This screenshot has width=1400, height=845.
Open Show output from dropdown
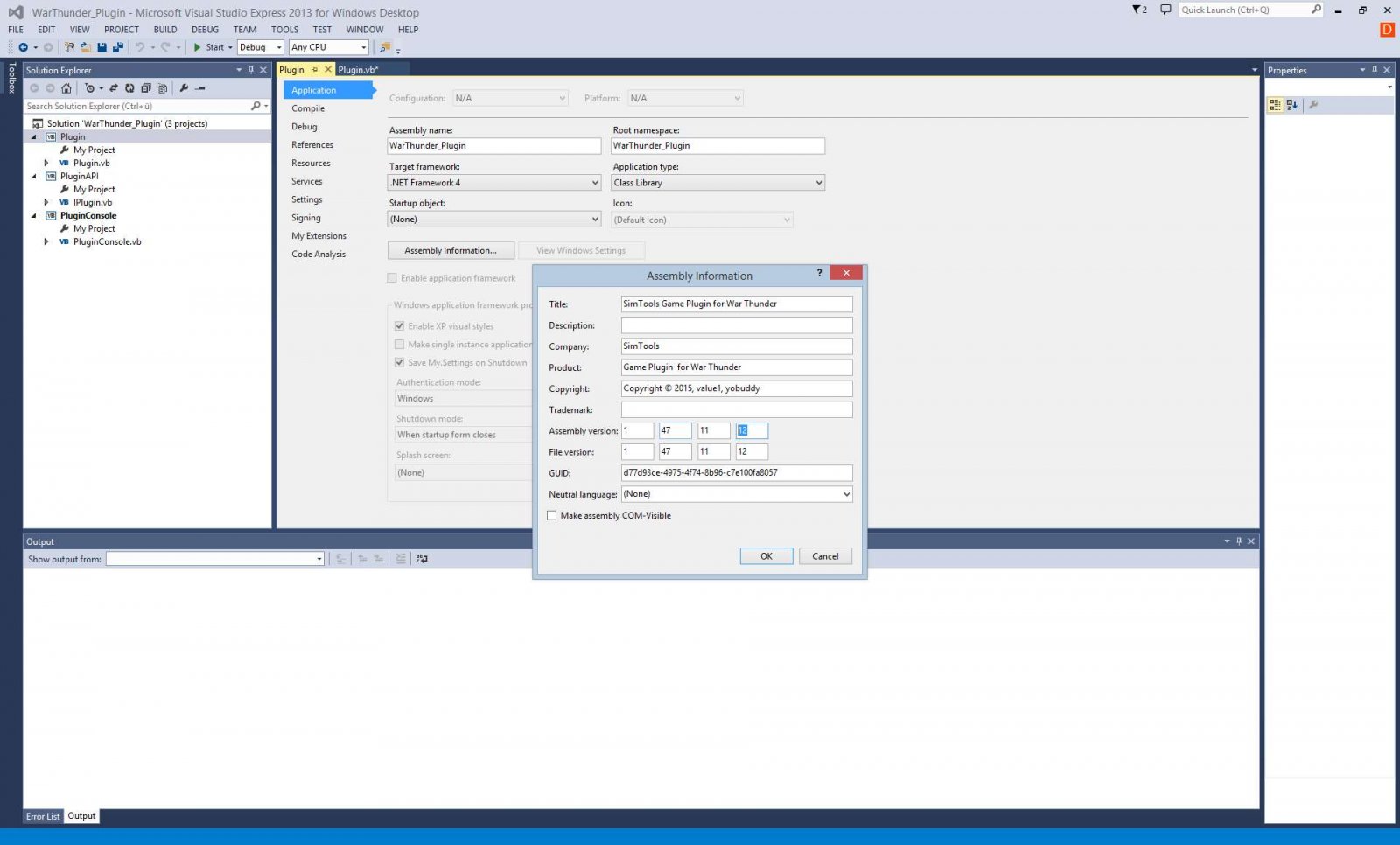[x=215, y=559]
